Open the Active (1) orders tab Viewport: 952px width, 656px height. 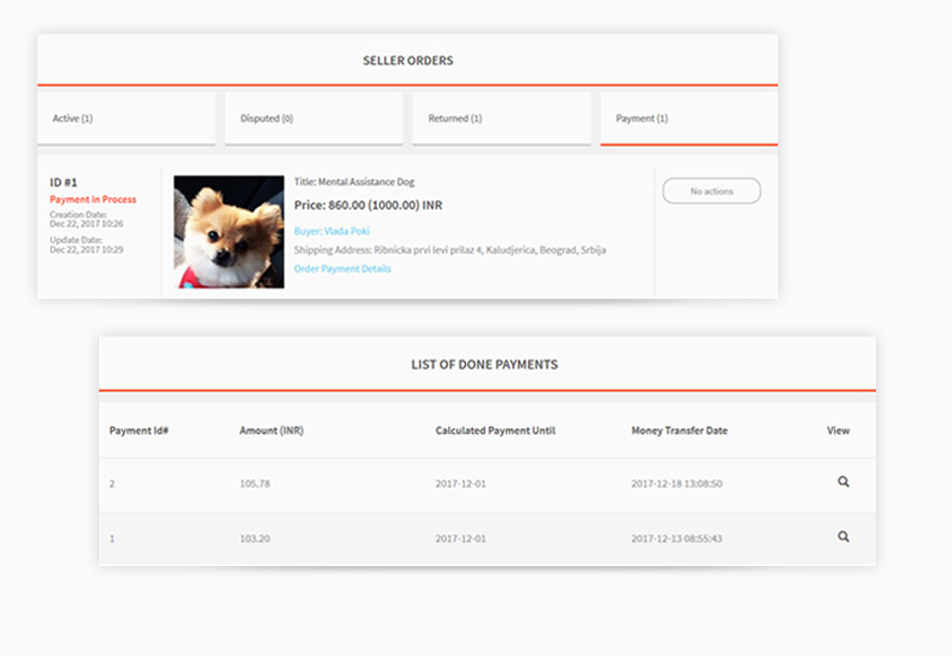coord(126,118)
